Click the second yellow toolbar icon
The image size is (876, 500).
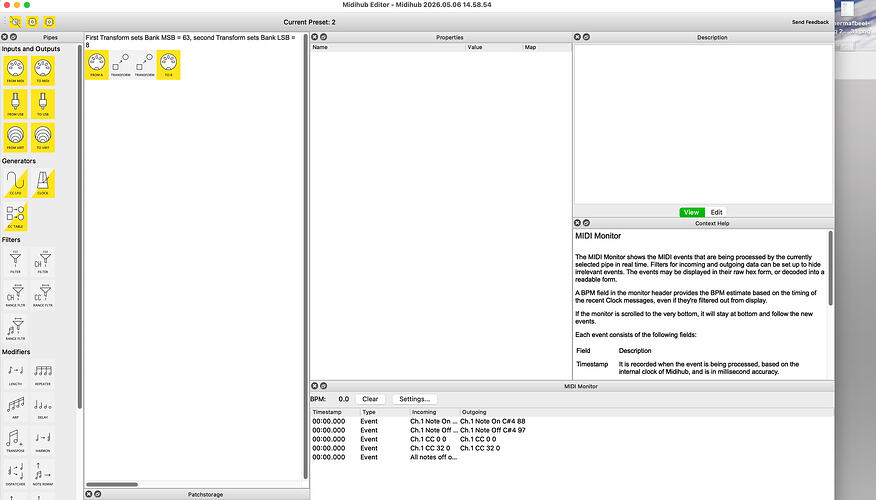pos(32,22)
